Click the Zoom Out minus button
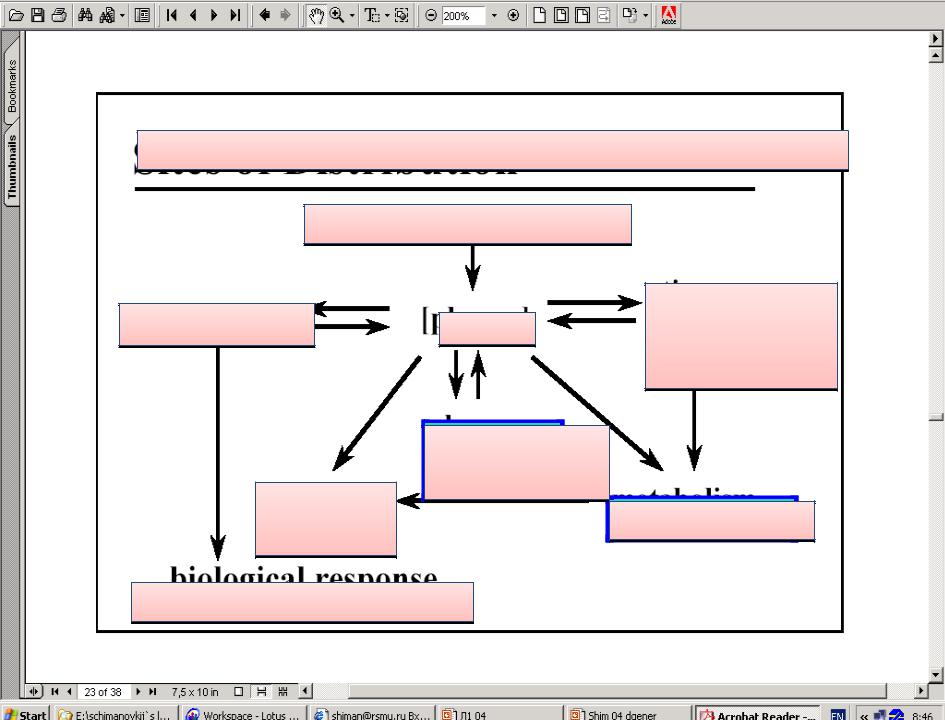 (x=430, y=15)
